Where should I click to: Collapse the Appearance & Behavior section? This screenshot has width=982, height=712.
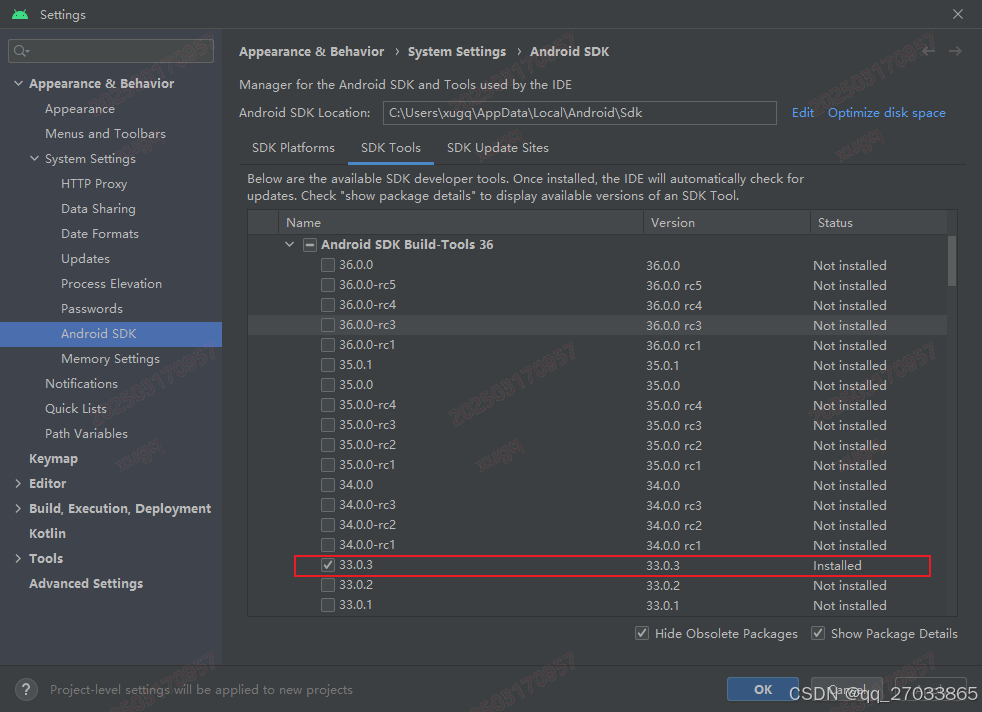click(x=18, y=83)
